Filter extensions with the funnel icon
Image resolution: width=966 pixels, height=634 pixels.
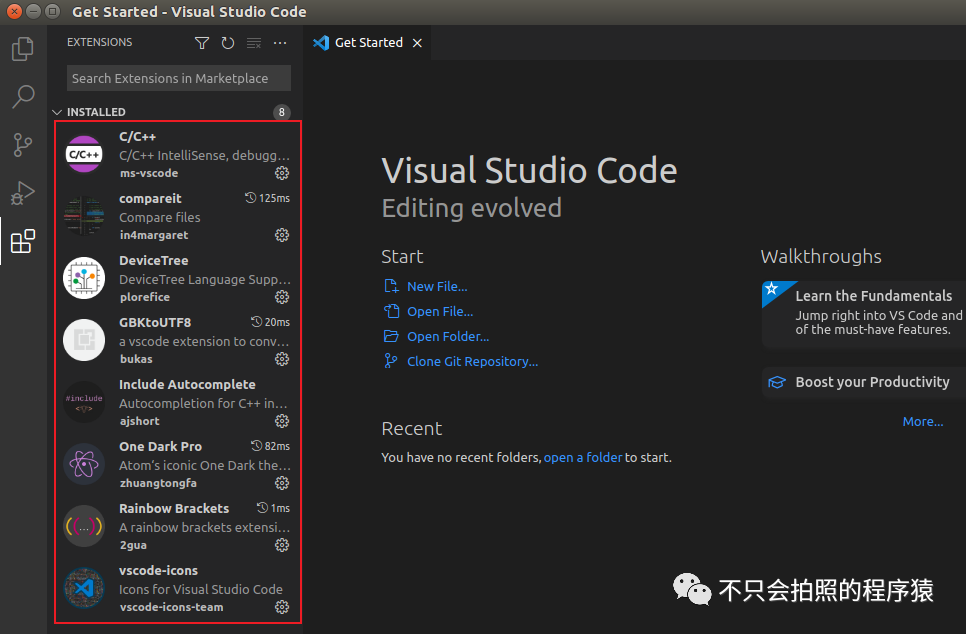pos(201,43)
